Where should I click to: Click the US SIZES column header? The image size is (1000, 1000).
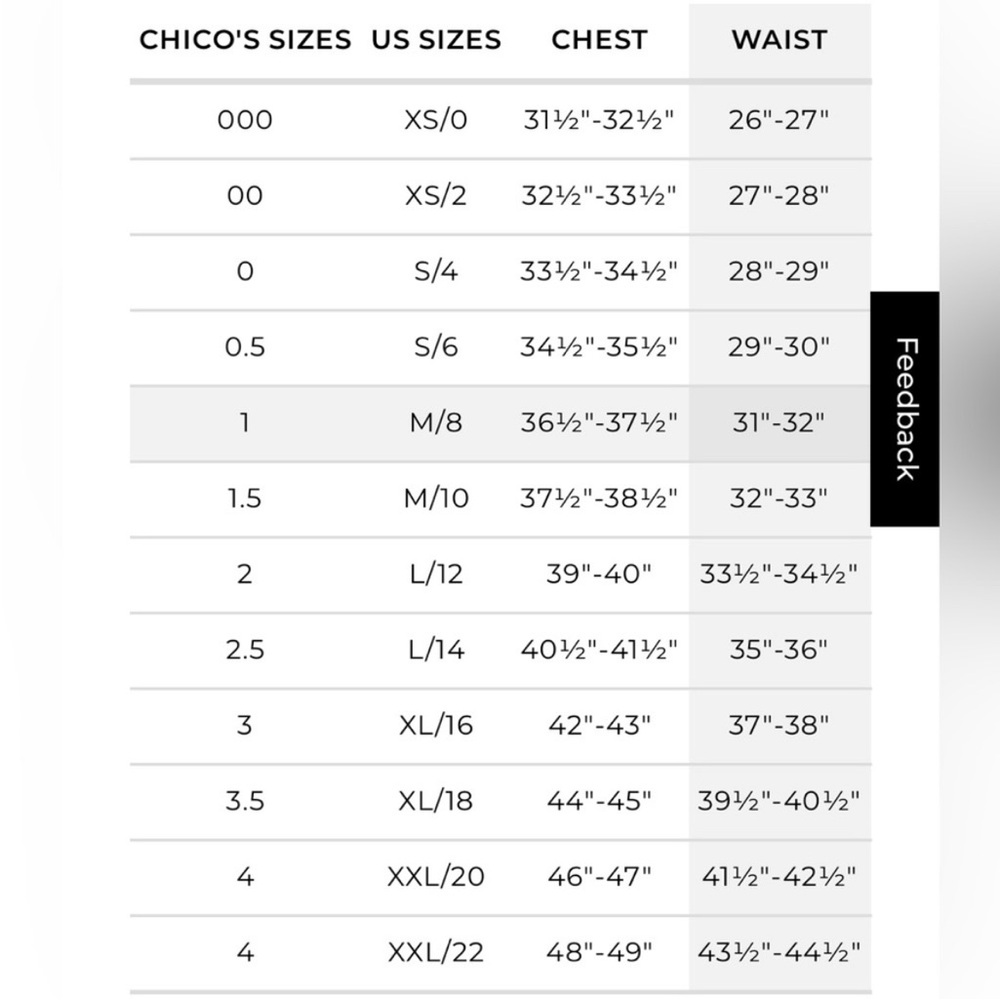436,40
